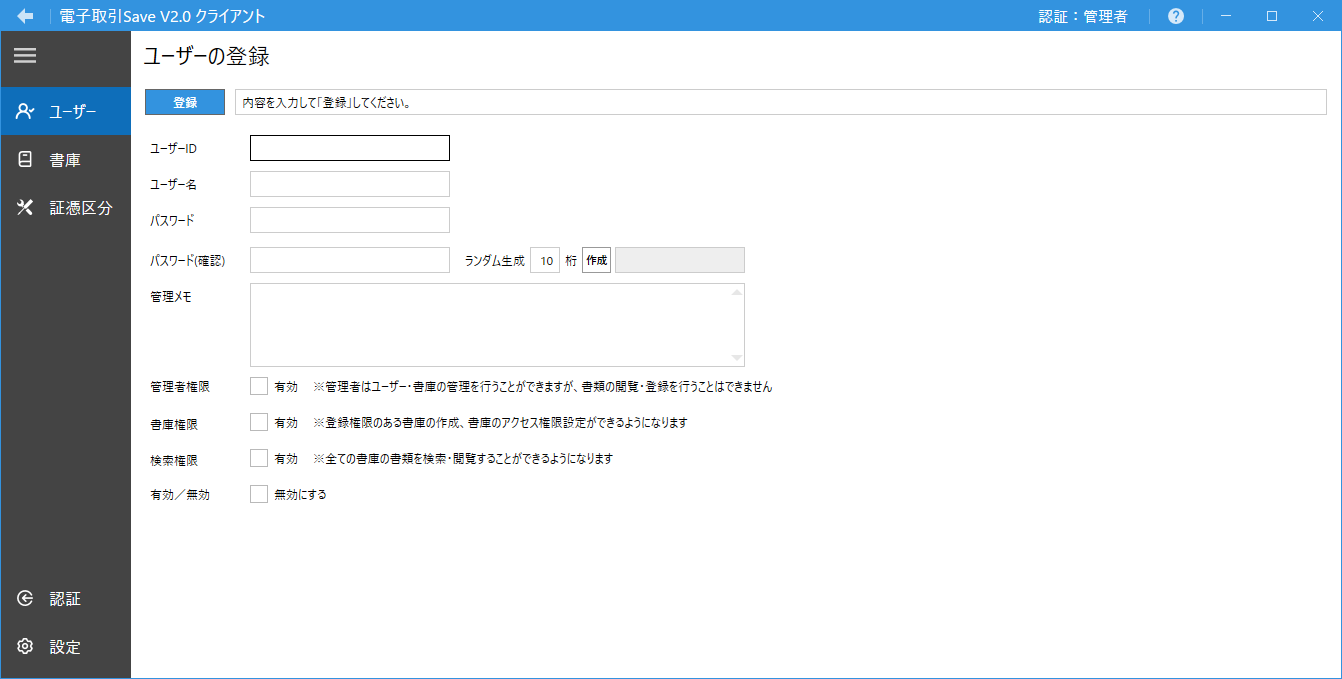Click the パスワード input field
The height and width of the screenshot is (679, 1342).
click(349, 219)
